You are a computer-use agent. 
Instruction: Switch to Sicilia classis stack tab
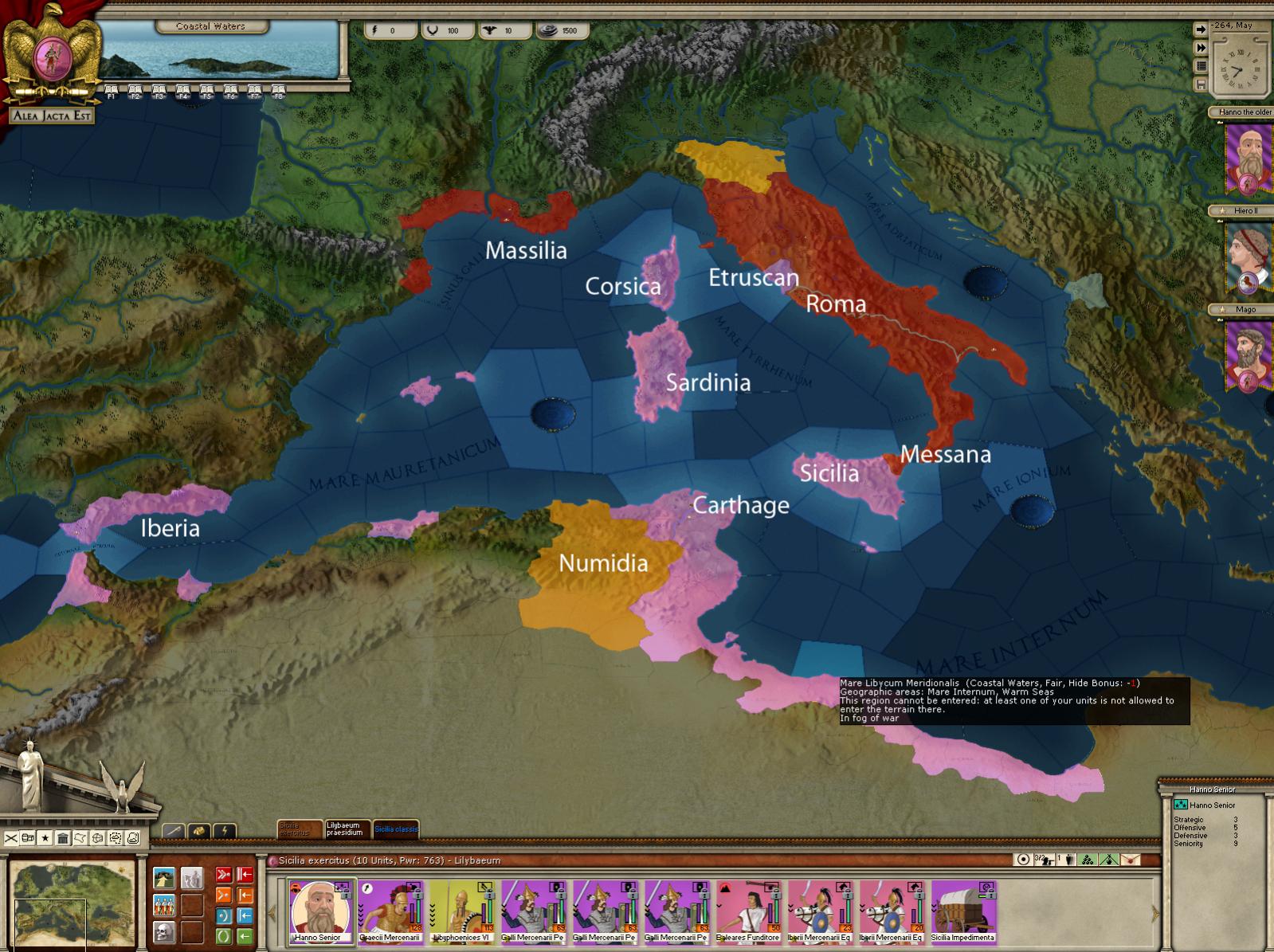coord(395,829)
